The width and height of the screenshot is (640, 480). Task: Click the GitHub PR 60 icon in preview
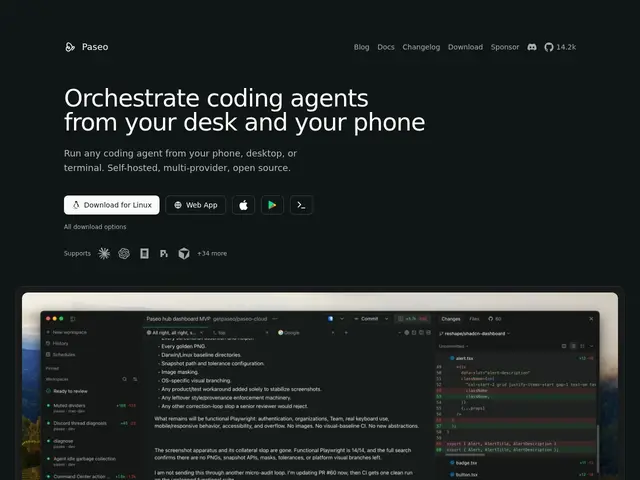tap(491, 319)
